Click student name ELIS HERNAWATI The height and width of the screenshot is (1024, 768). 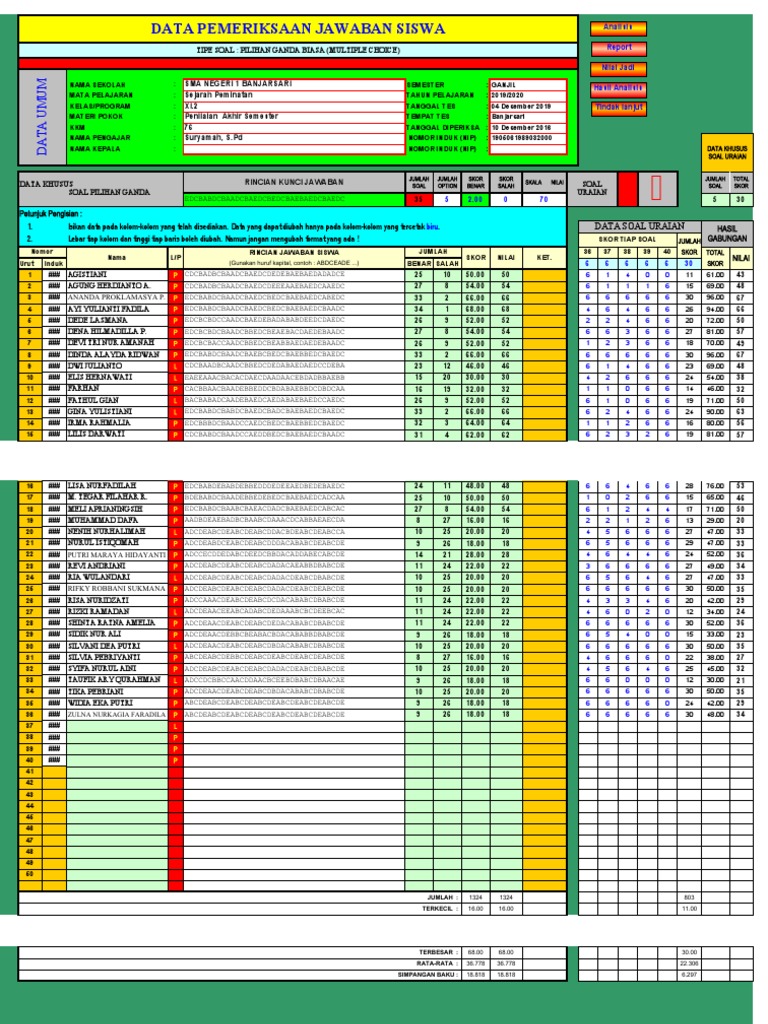pyautogui.click(x=99, y=377)
